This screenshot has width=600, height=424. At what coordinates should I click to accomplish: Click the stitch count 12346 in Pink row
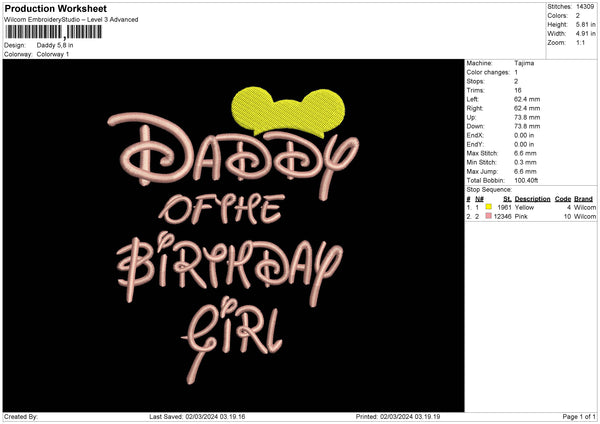point(503,217)
